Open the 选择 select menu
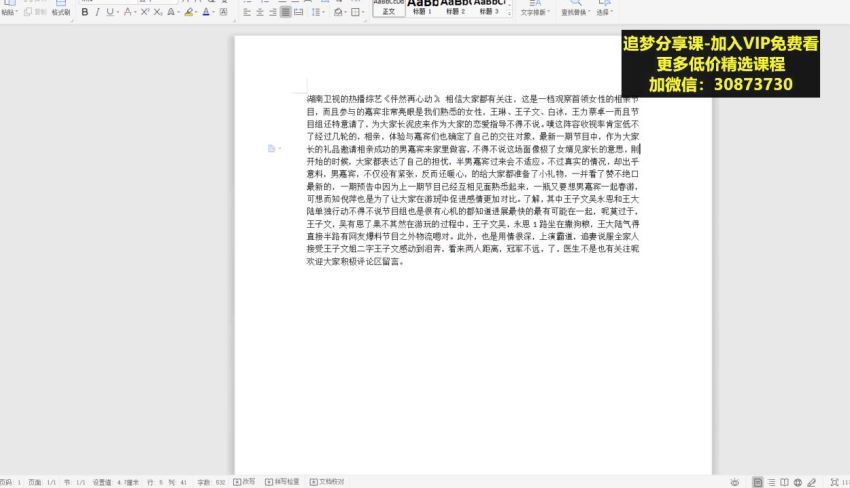The height and width of the screenshot is (488, 850). click(x=604, y=8)
